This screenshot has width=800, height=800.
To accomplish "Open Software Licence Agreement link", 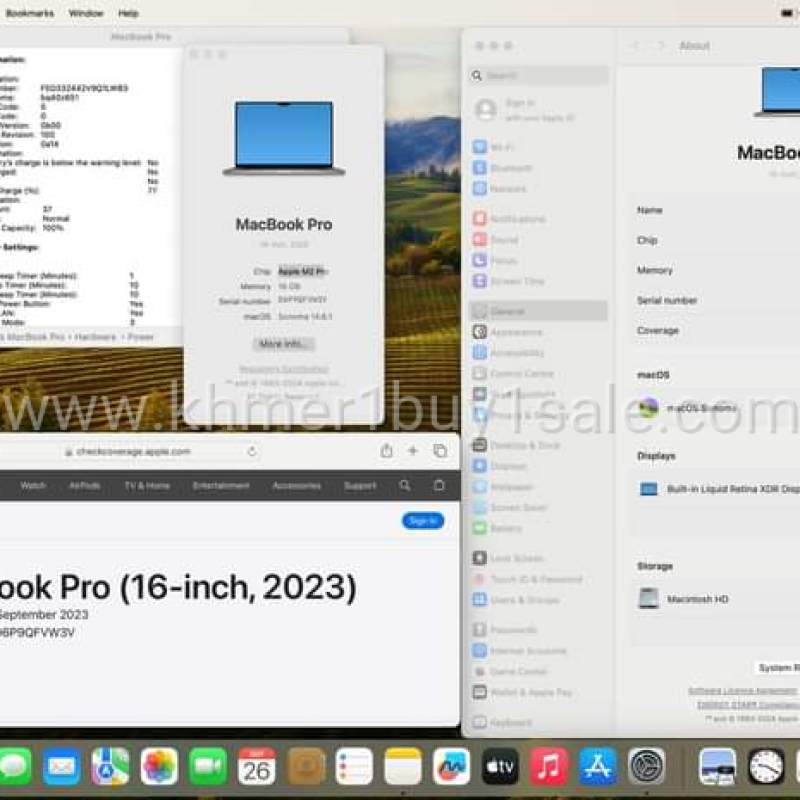I will 742,691.
